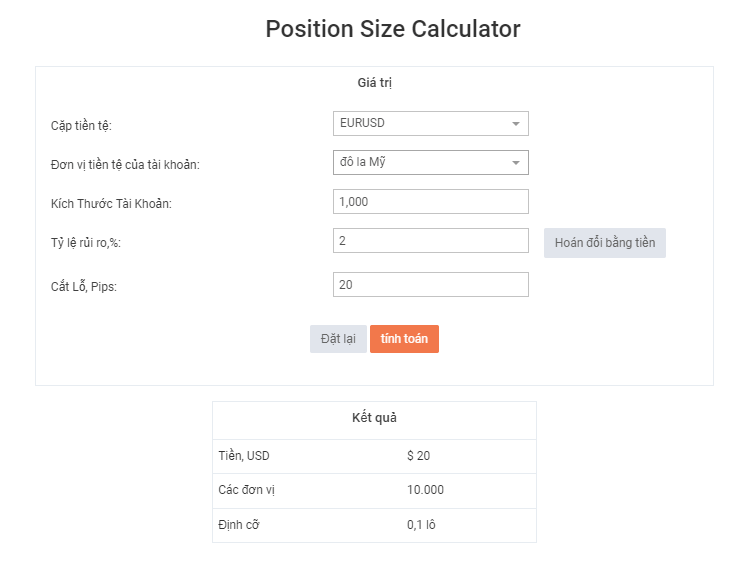Open the EURUSD currency pair dropdown
Image resolution: width=750 pixels, height=563 pixels.
tap(430, 123)
